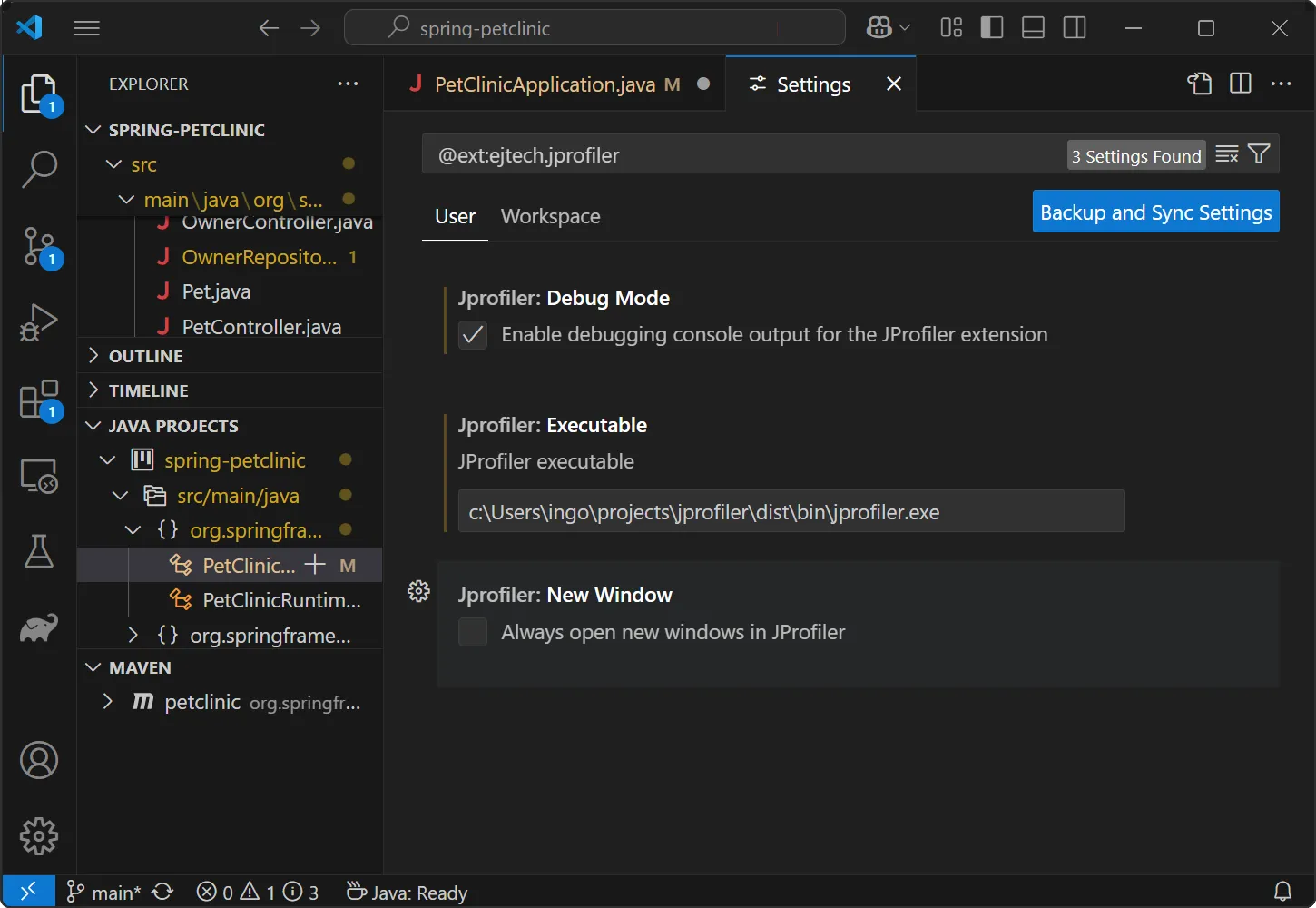Open the Testing flask view
Image resolution: width=1316 pixels, height=908 pixels.
coord(39,550)
